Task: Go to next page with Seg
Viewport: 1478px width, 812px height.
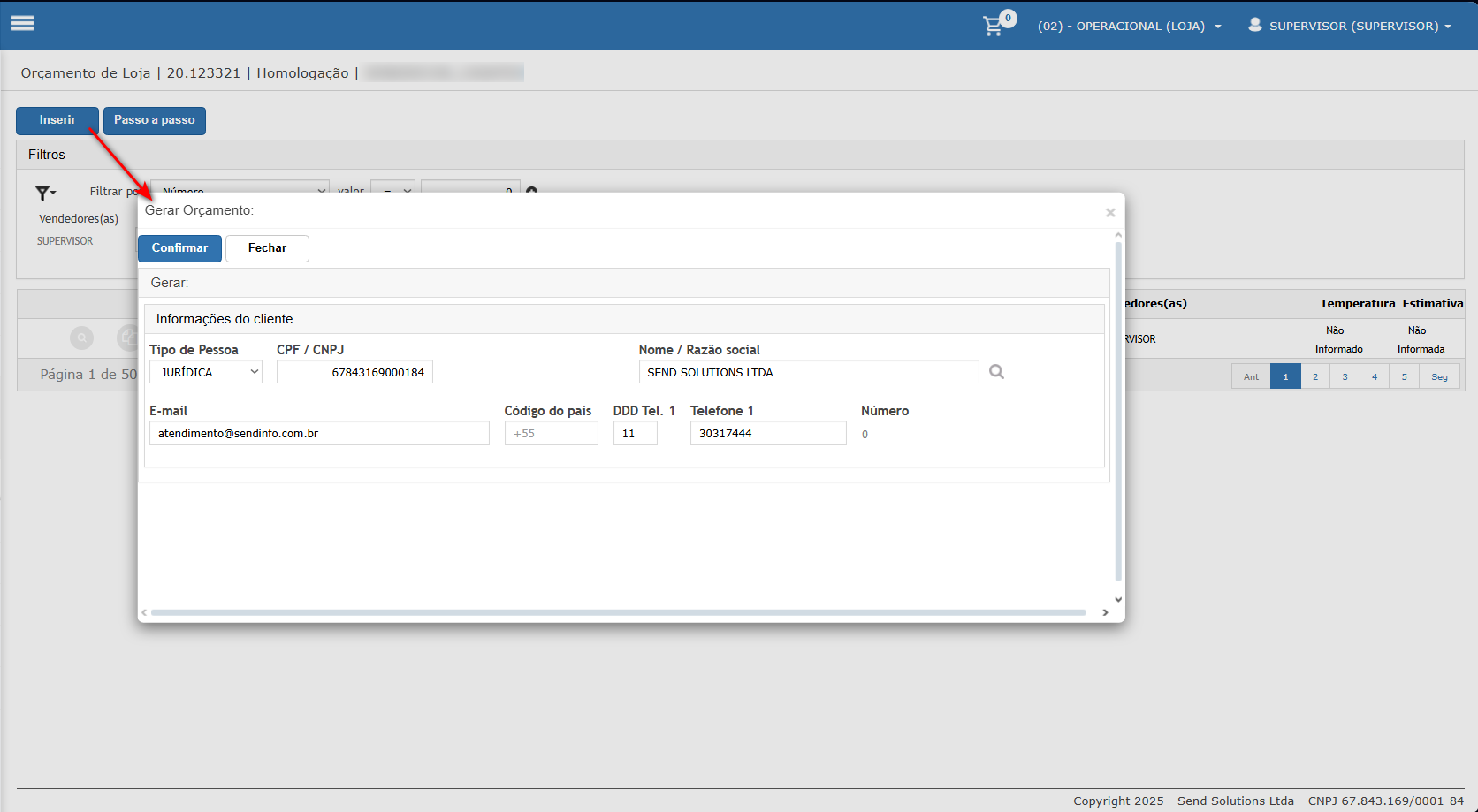Action: tap(1439, 376)
